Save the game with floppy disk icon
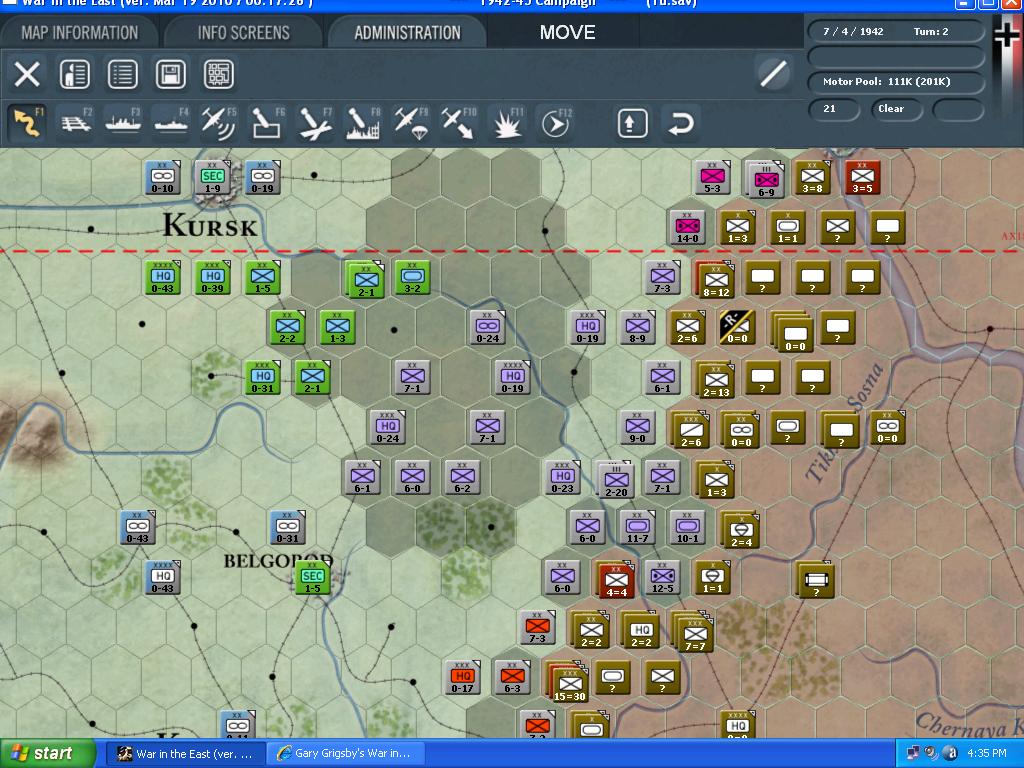1024x768 pixels. [x=170, y=74]
